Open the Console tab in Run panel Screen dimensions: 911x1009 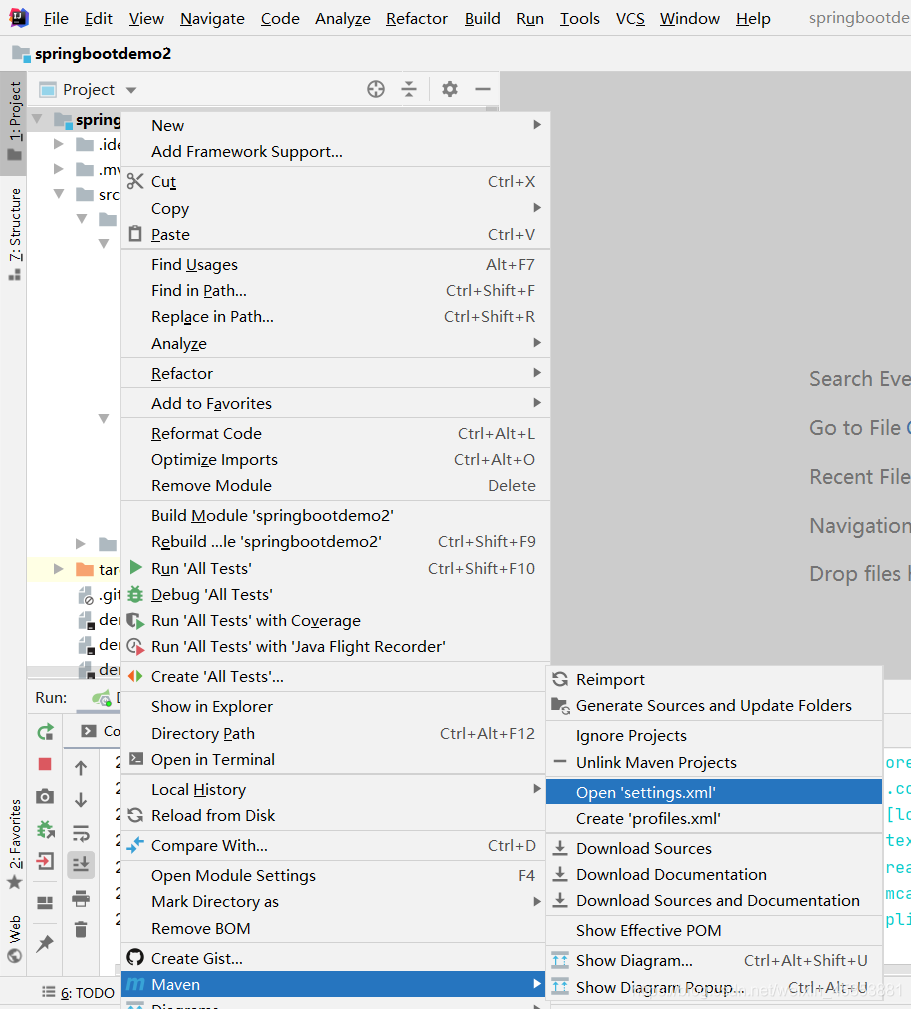[x=102, y=731]
